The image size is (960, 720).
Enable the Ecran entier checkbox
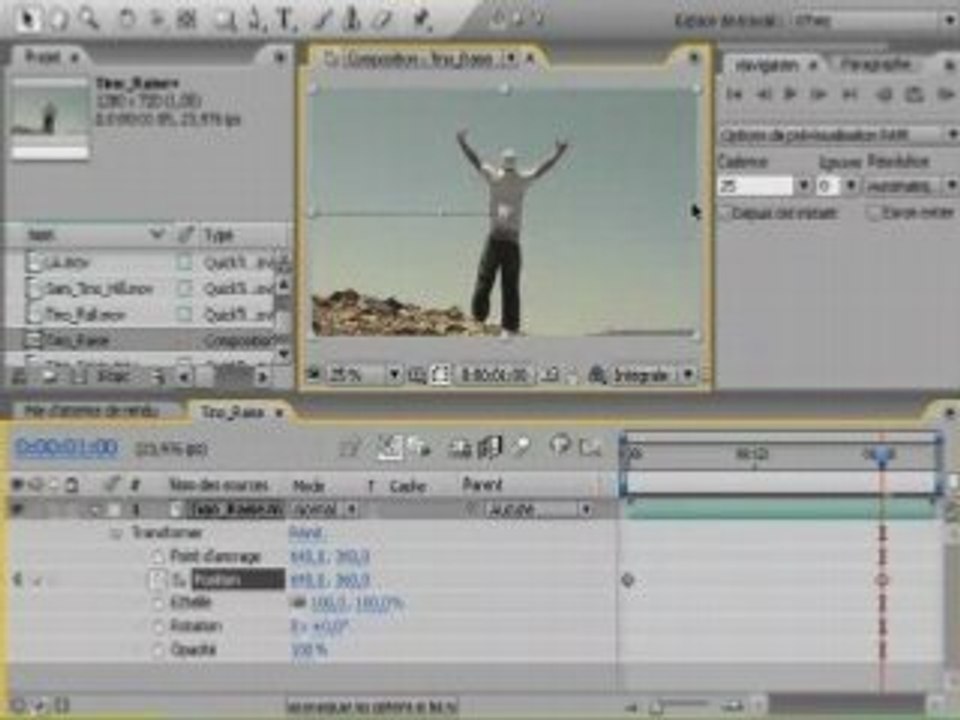(874, 213)
